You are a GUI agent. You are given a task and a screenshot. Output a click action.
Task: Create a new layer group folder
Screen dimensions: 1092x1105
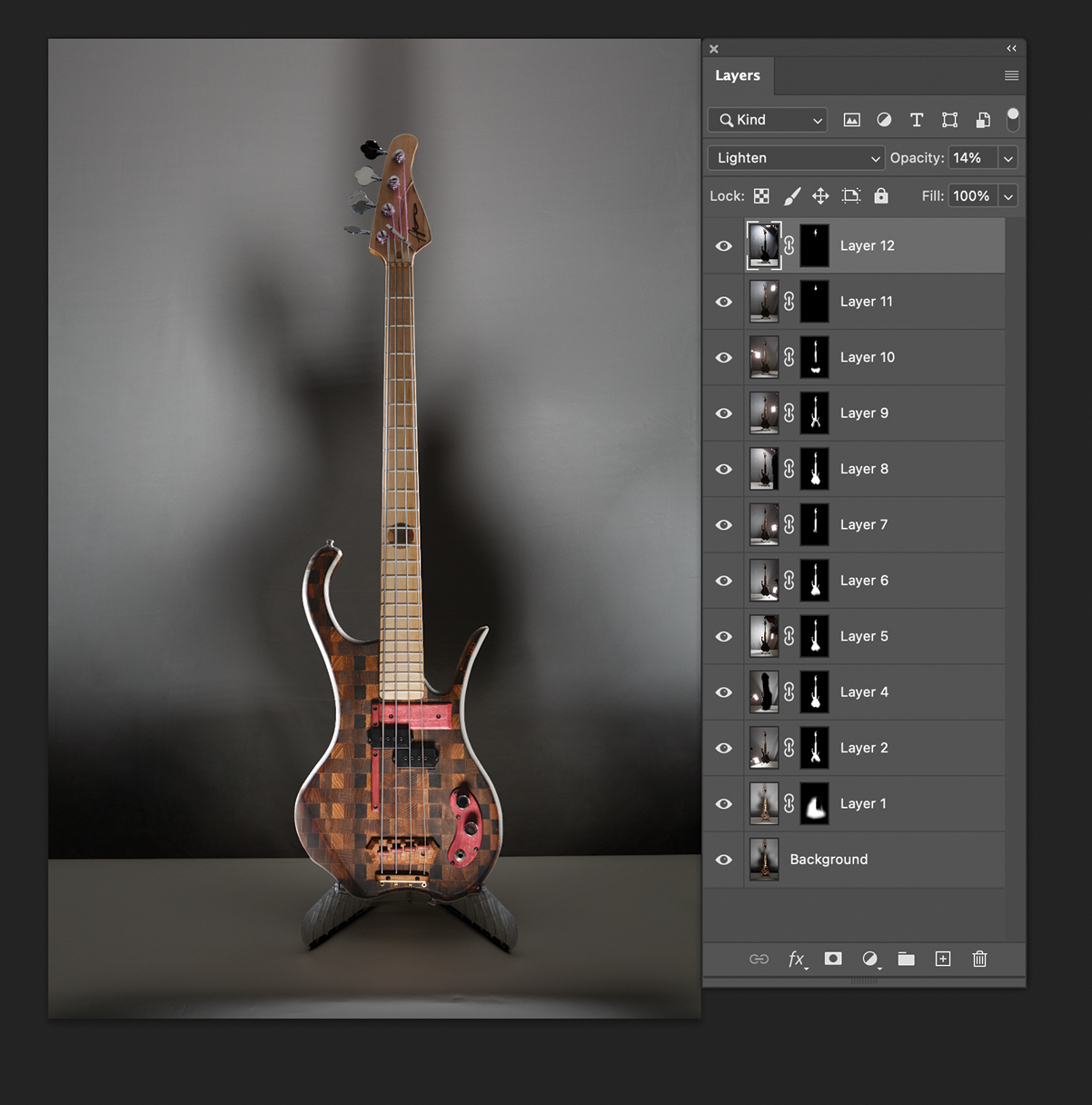click(907, 959)
